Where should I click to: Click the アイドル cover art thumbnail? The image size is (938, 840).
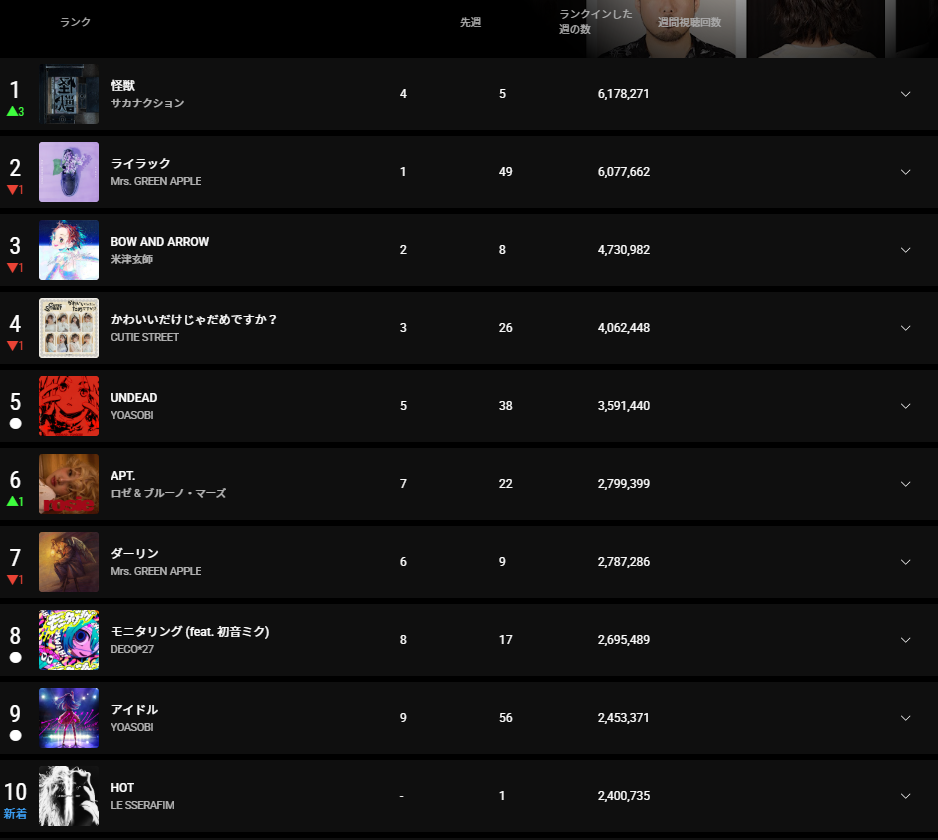point(69,718)
